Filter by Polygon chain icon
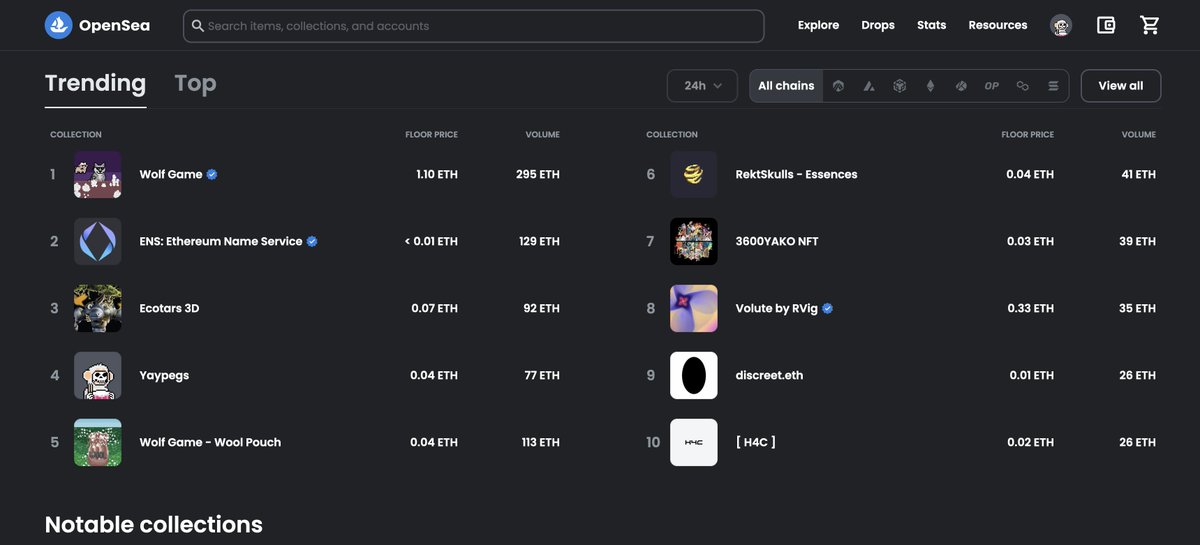Viewport: 1200px width, 545px height. point(1022,86)
